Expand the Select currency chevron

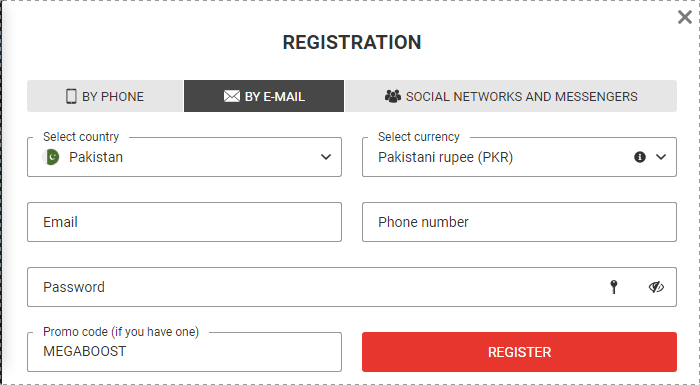click(661, 157)
